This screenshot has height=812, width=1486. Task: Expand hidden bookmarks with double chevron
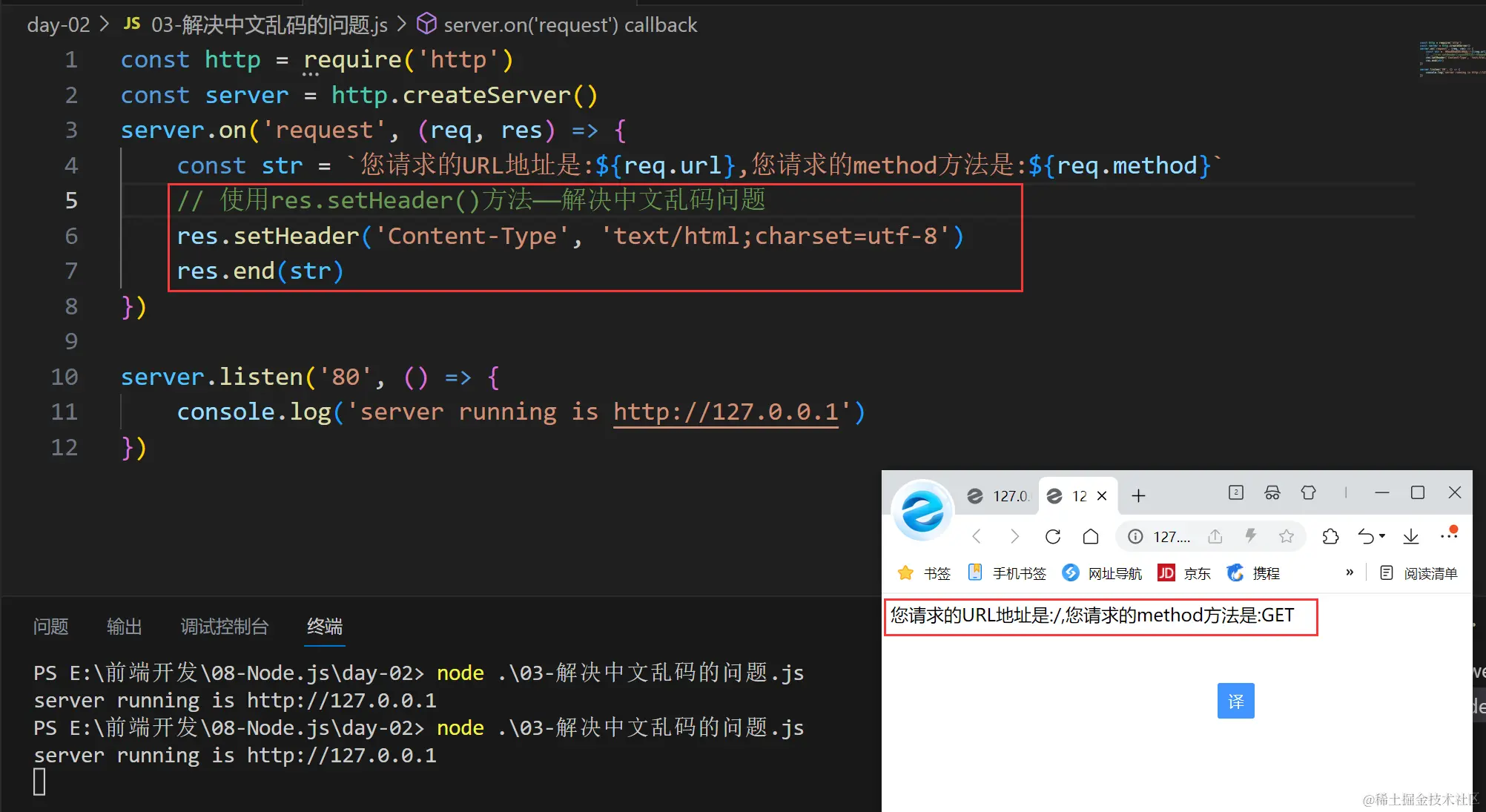[1350, 572]
